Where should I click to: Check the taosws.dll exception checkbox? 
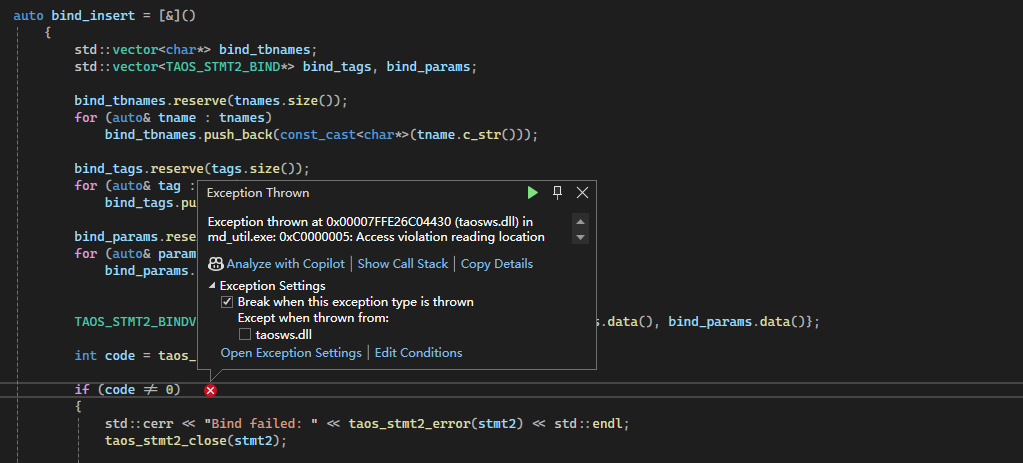tap(245, 335)
